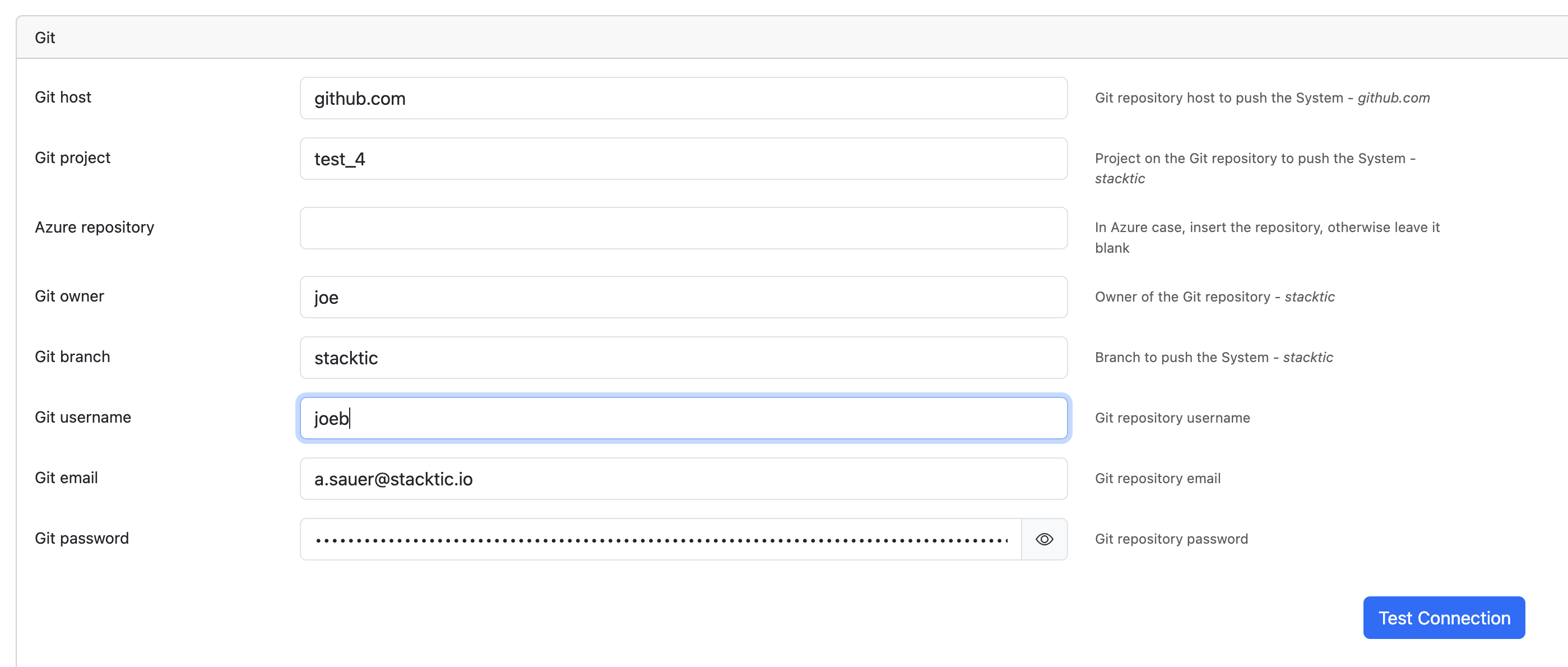Click the Git username label

[83, 418]
